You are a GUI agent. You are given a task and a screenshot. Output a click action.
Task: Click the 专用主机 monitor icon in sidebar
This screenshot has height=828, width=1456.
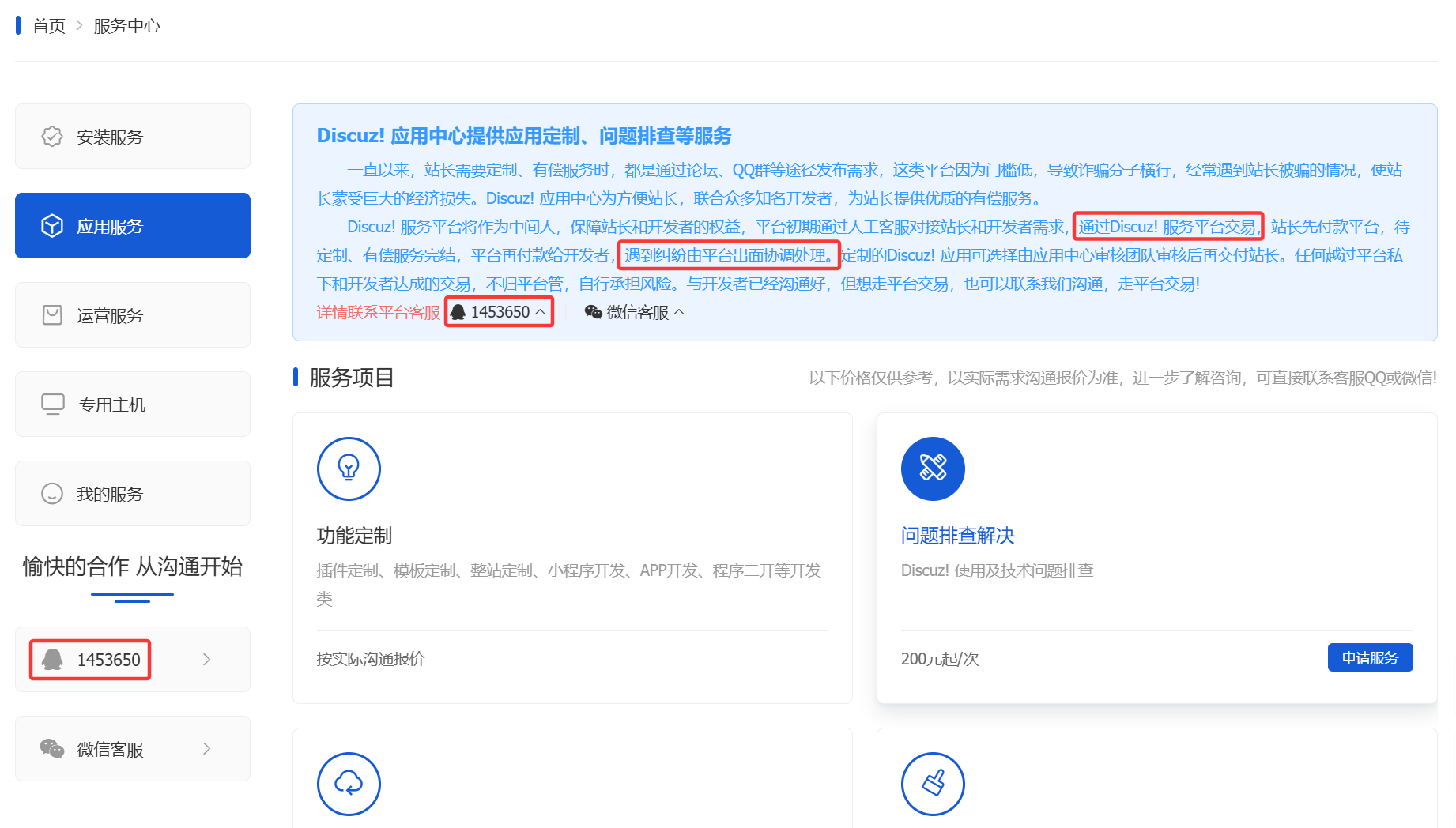[x=52, y=405]
